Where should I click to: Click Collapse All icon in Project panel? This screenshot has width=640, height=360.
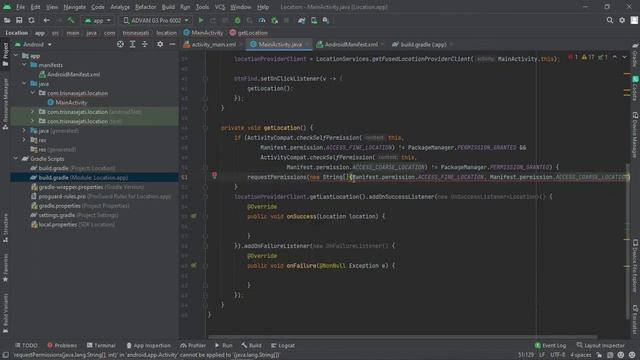[145, 44]
